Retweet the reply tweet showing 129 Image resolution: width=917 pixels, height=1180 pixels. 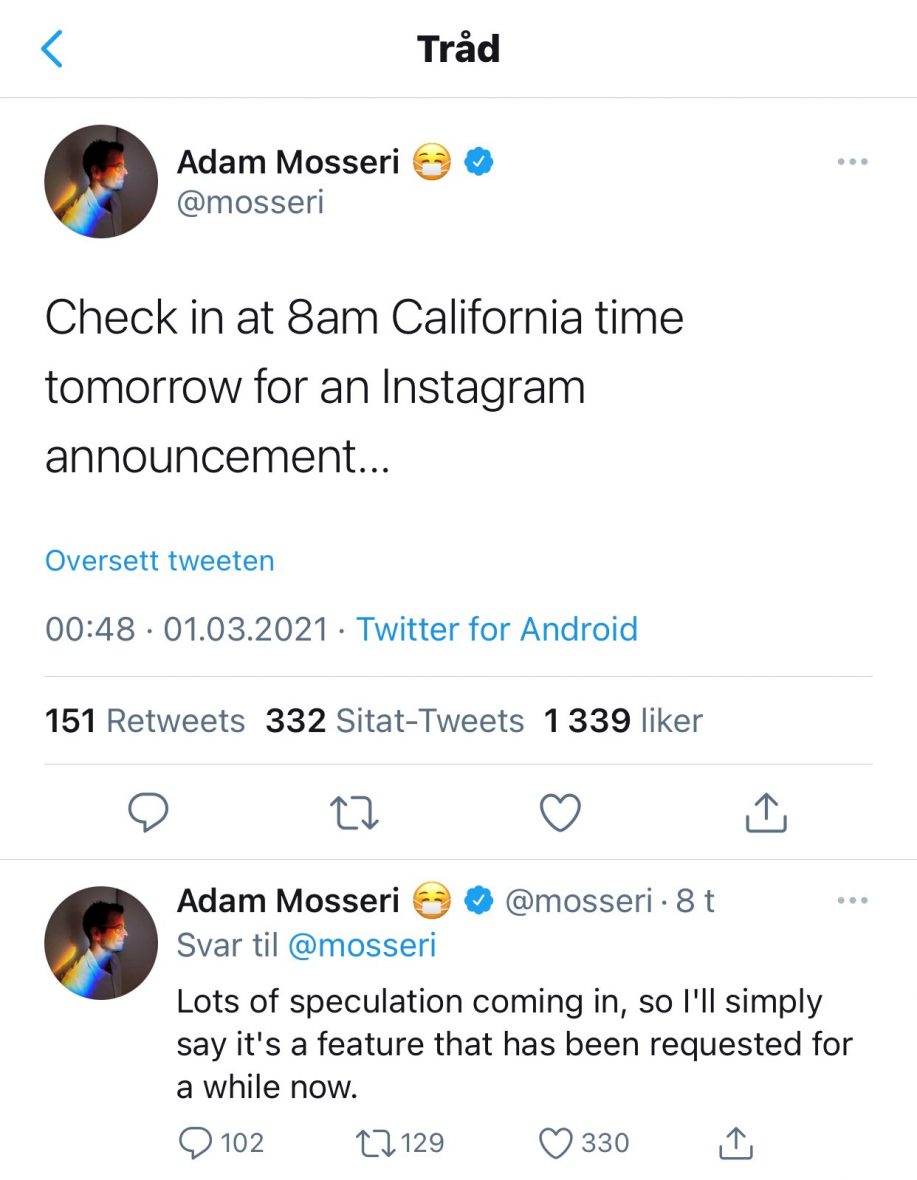tap(400, 1143)
